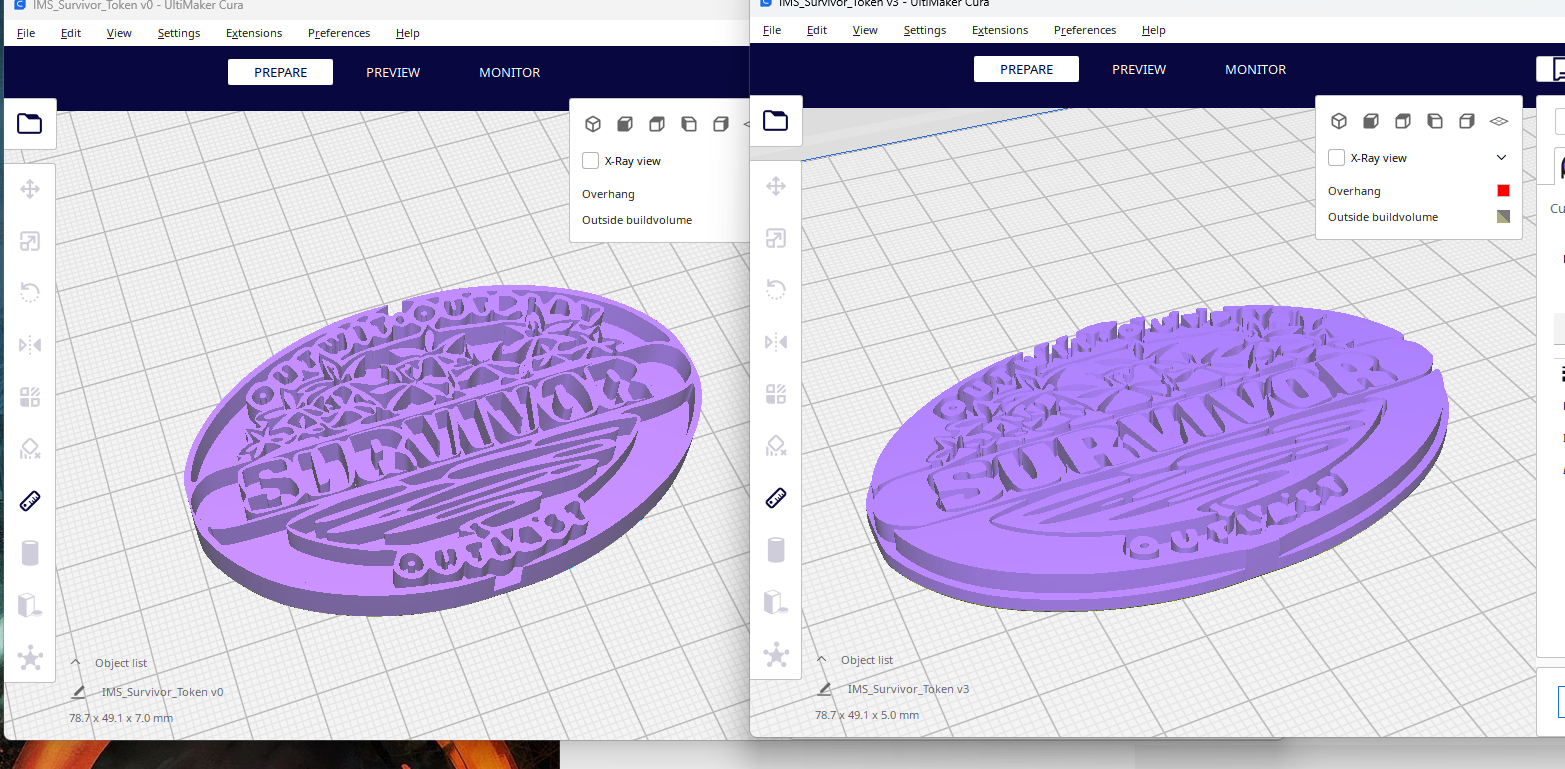Image resolution: width=1565 pixels, height=769 pixels.
Task: Select the Scale tool in the v3 window
Action: click(x=776, y=238)
